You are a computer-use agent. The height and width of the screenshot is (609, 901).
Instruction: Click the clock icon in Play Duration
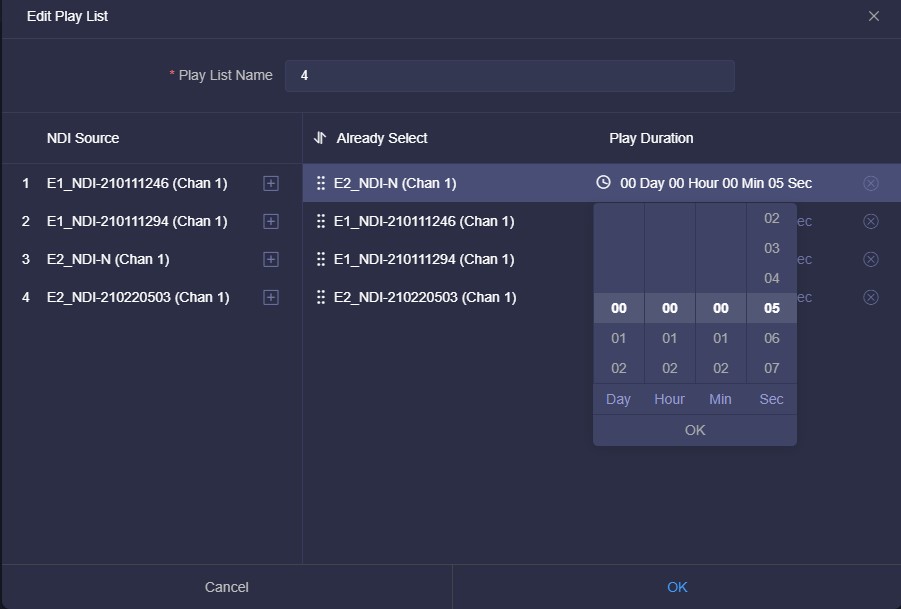click(x=603, y=182)
